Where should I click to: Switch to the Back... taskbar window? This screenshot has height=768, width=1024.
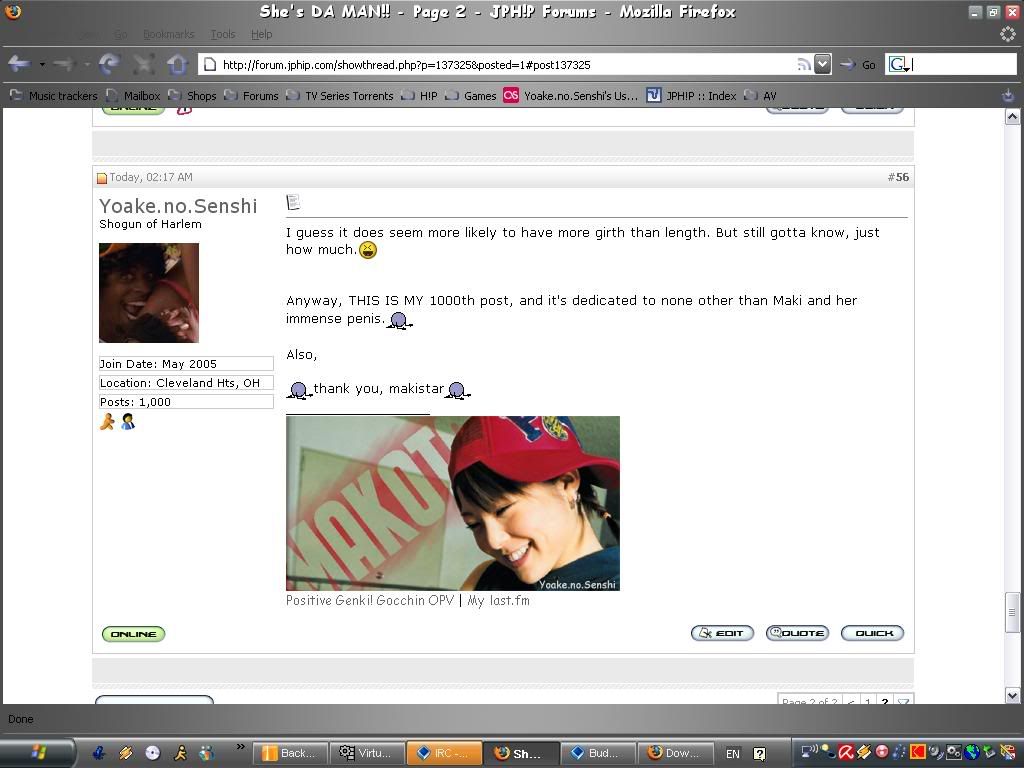tap(289, 753)
